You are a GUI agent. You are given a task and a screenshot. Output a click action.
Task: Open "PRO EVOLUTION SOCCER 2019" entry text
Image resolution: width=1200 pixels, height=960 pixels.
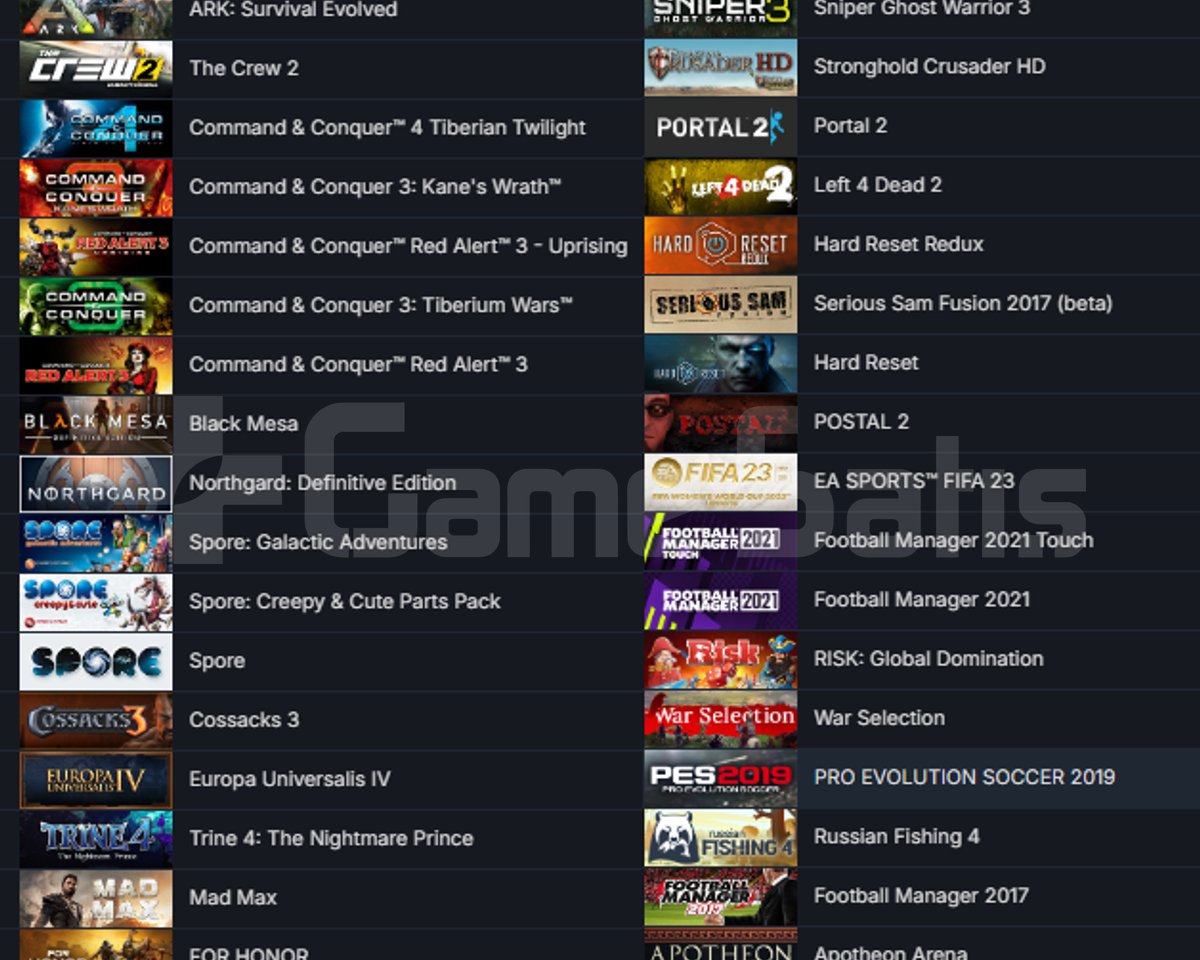pyautogui.click(x=964, y=777)
